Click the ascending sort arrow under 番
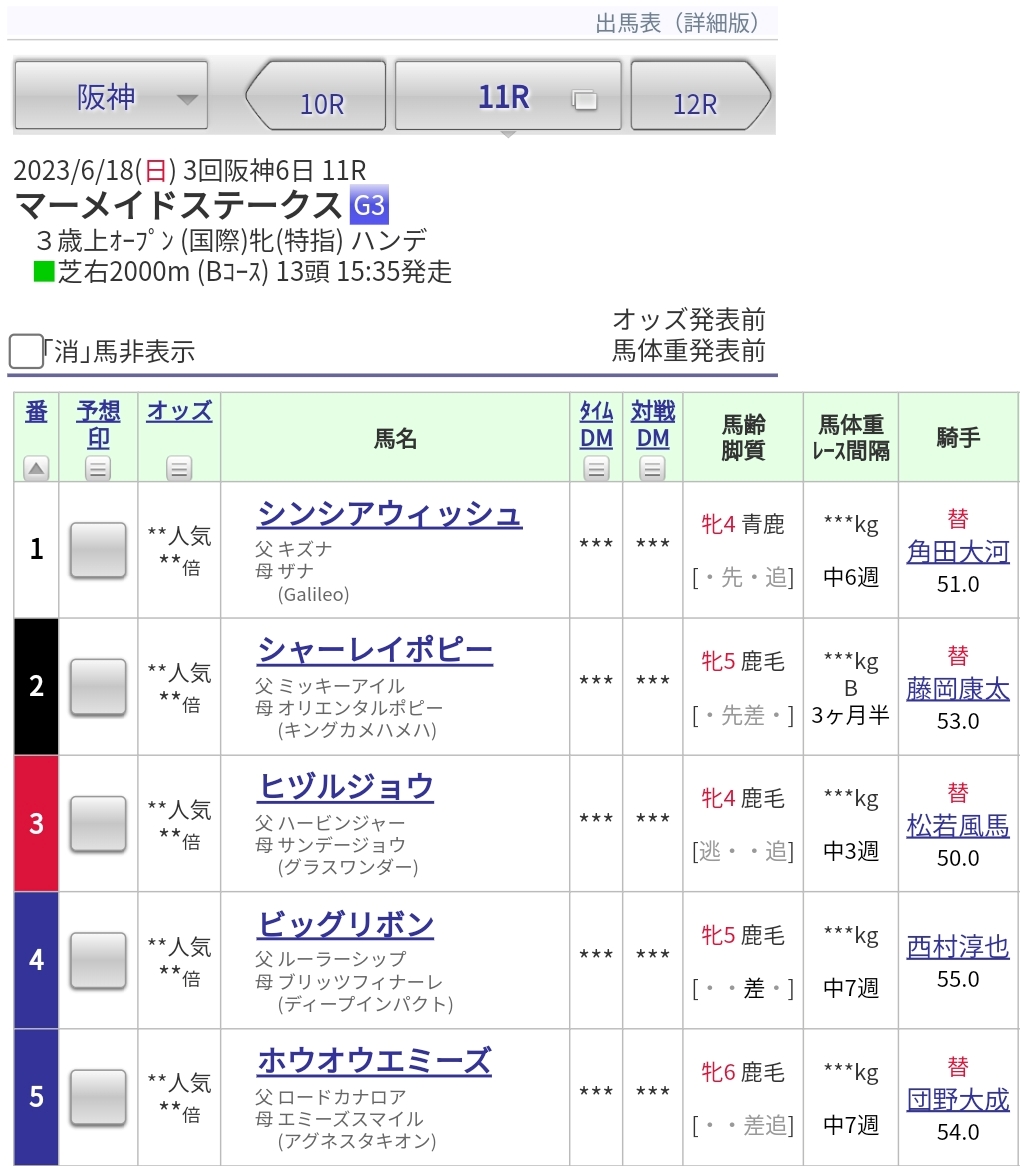The image size is (1020, 1166). tap(36, 468)
